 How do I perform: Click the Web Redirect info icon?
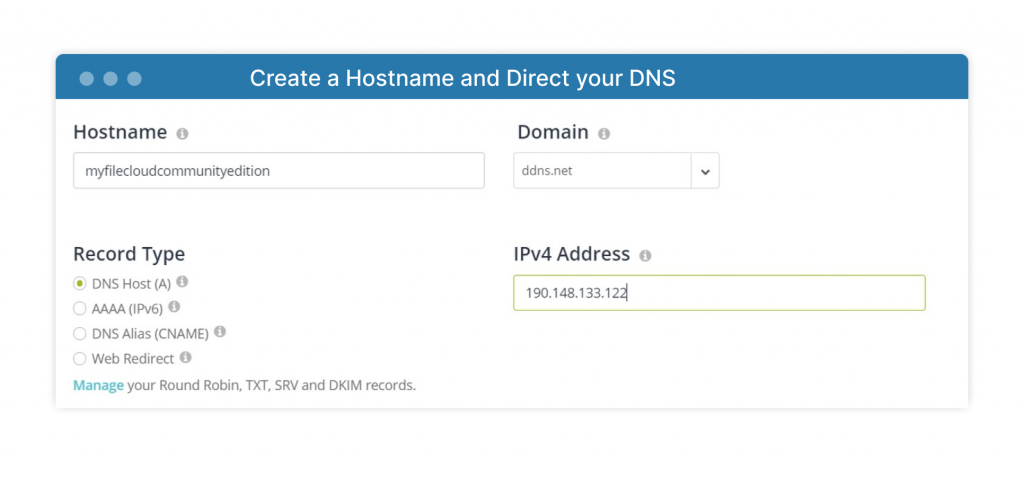tap(185, 357)
